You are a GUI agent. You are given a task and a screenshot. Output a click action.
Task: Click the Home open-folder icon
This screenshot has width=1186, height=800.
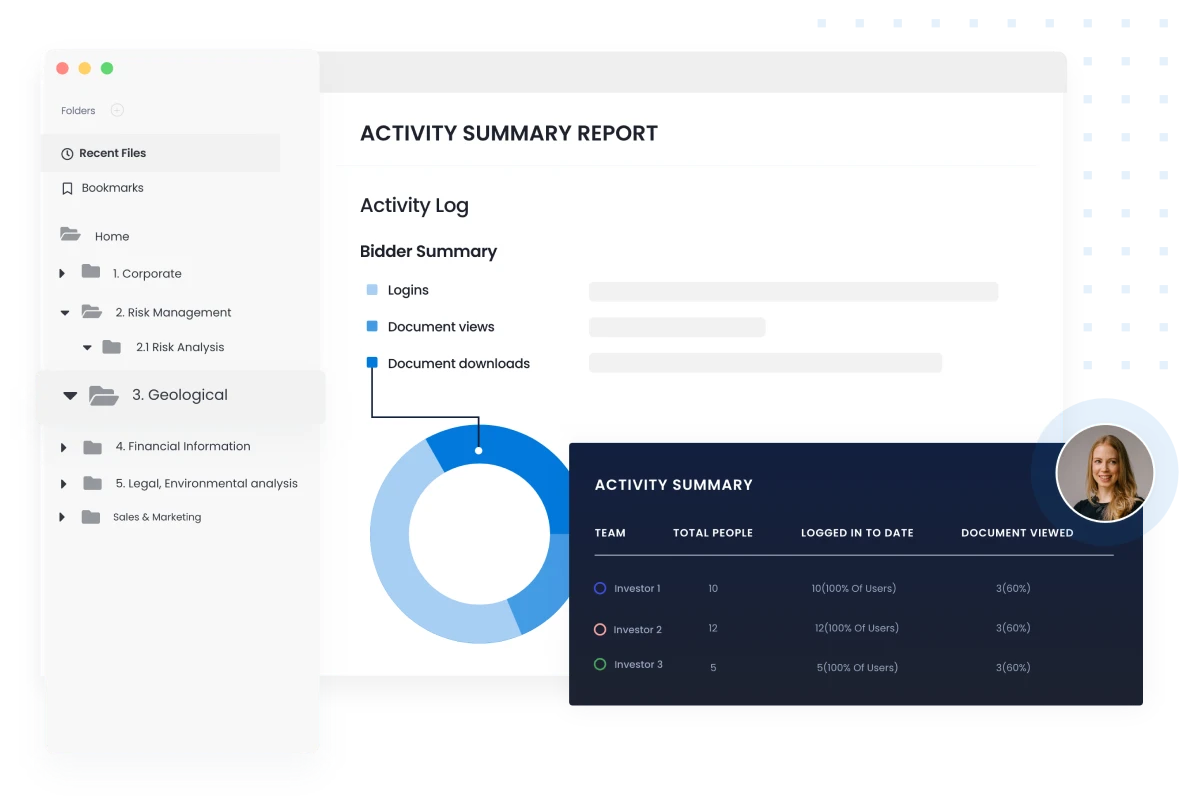coord(70,234)
